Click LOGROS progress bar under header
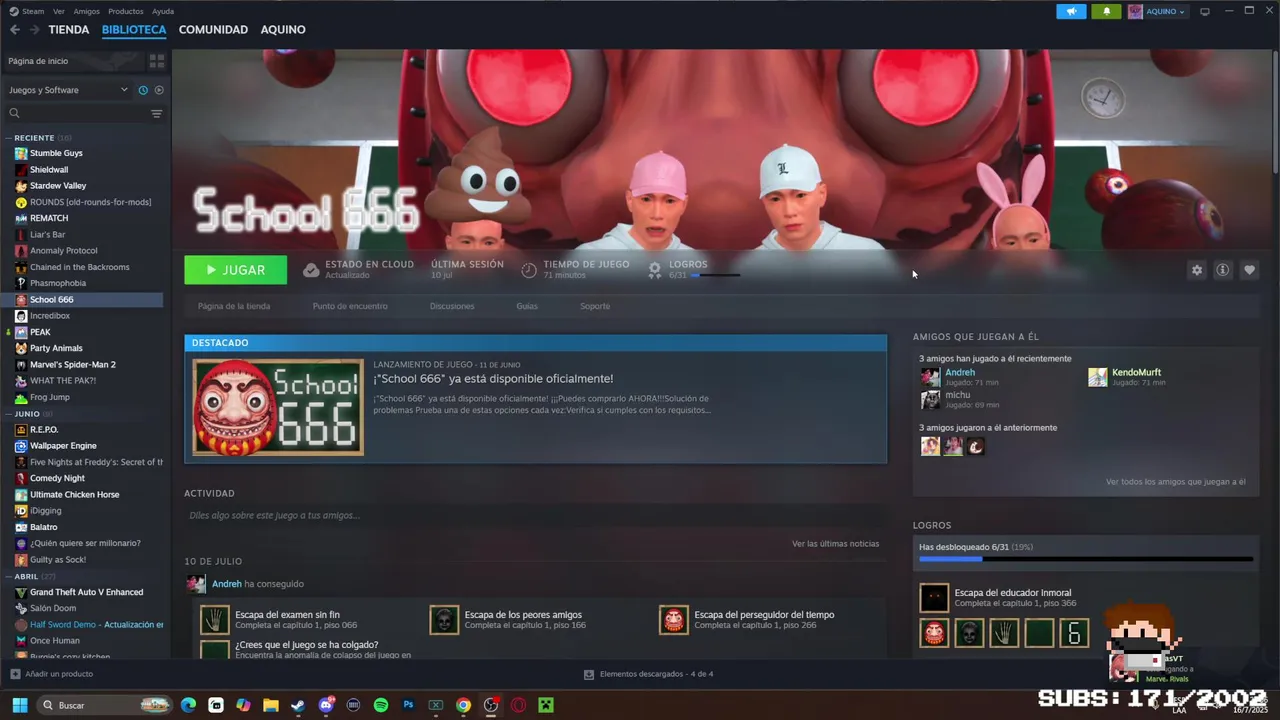This screenshot has width=1280, height=720. click(x=716, y=275)
